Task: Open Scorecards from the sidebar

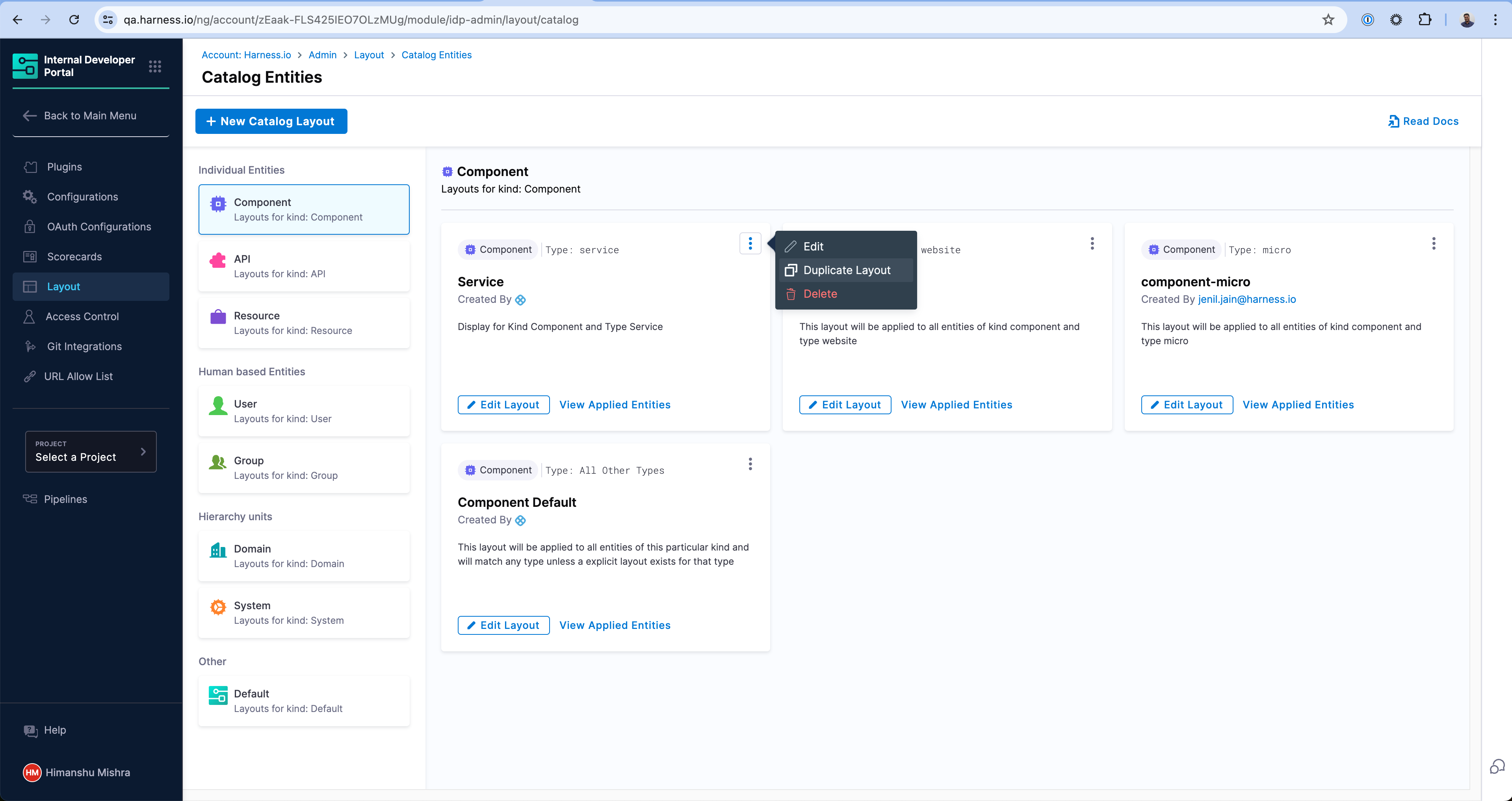Action: point(74,256)
